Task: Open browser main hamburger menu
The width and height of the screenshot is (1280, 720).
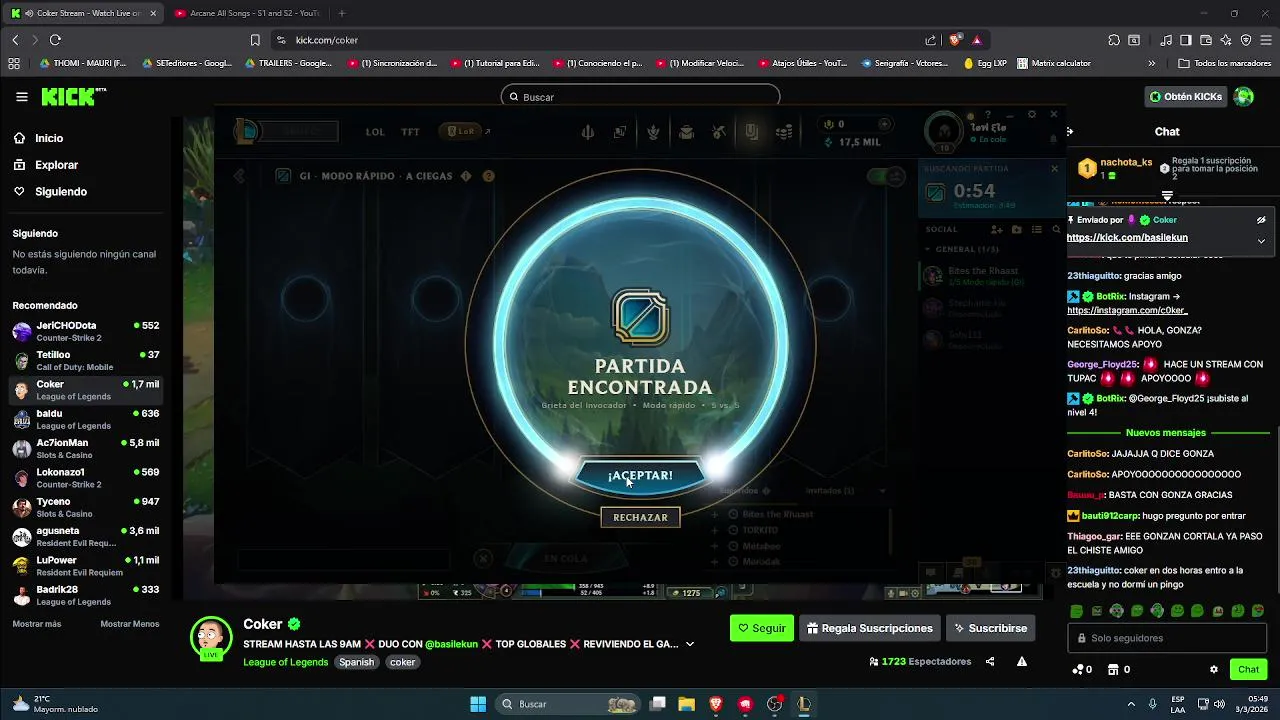Action: pos(1265,40)
